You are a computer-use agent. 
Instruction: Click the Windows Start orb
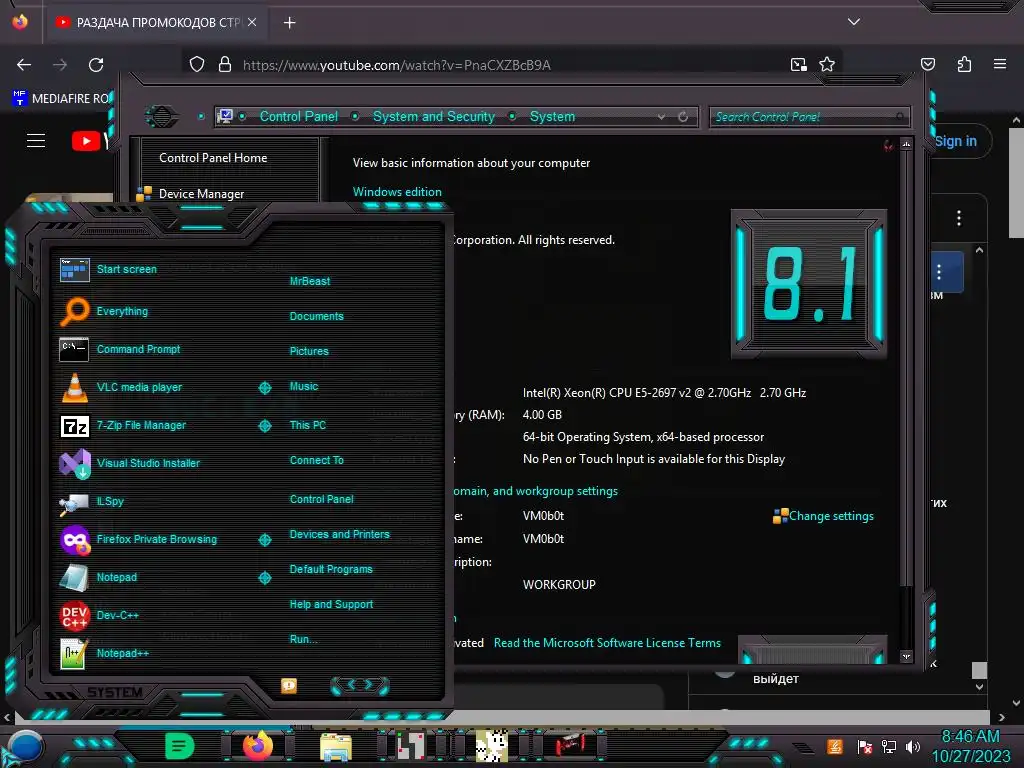[25, 748]
